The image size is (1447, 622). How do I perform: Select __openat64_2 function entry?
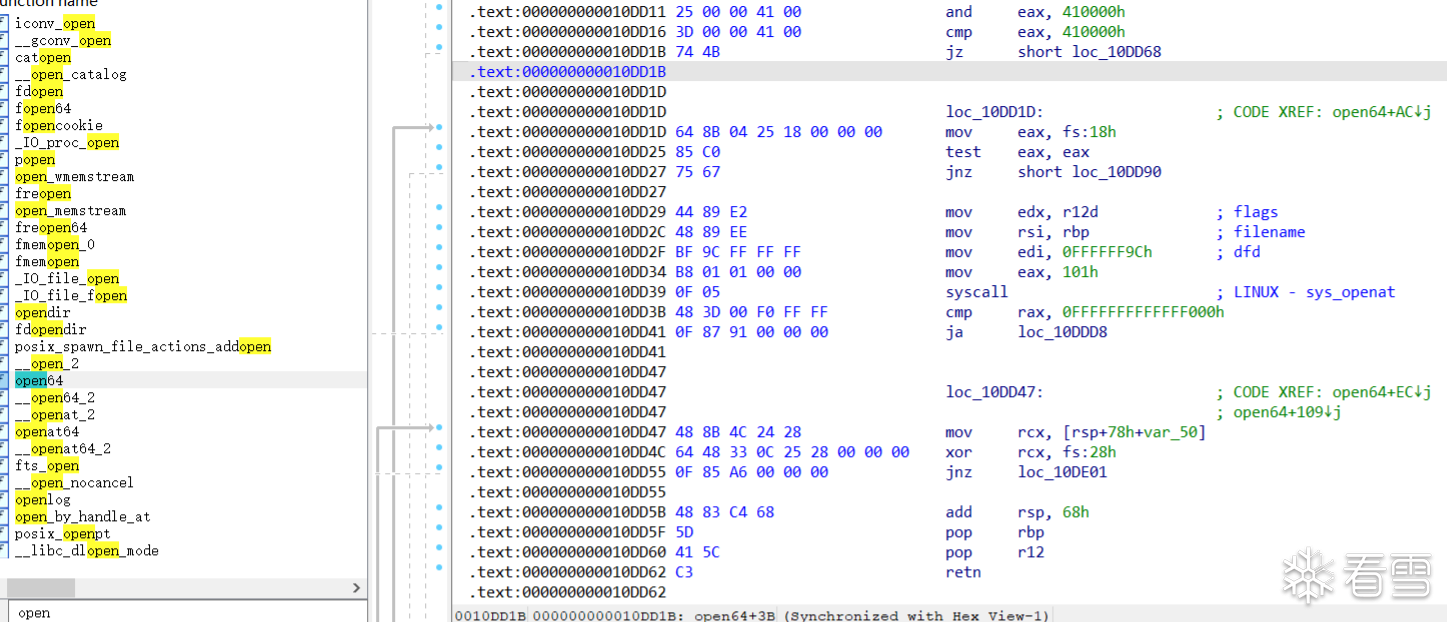62,448
